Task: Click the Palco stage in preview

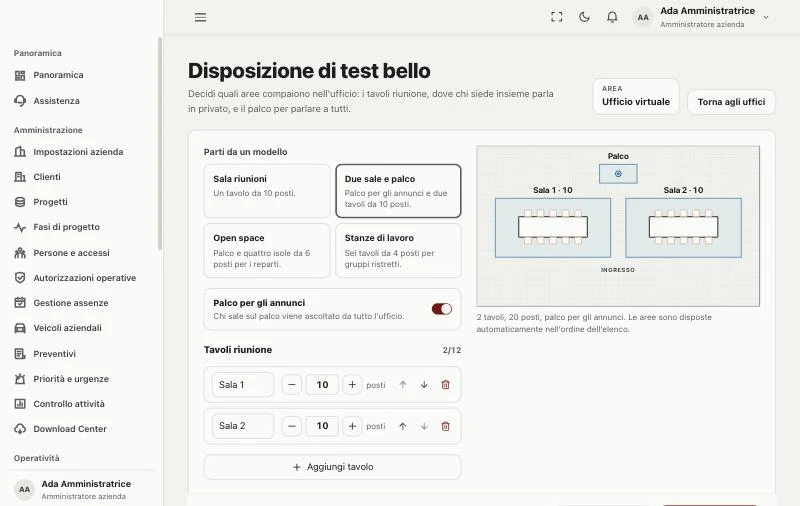Action: tap(618, 174)
